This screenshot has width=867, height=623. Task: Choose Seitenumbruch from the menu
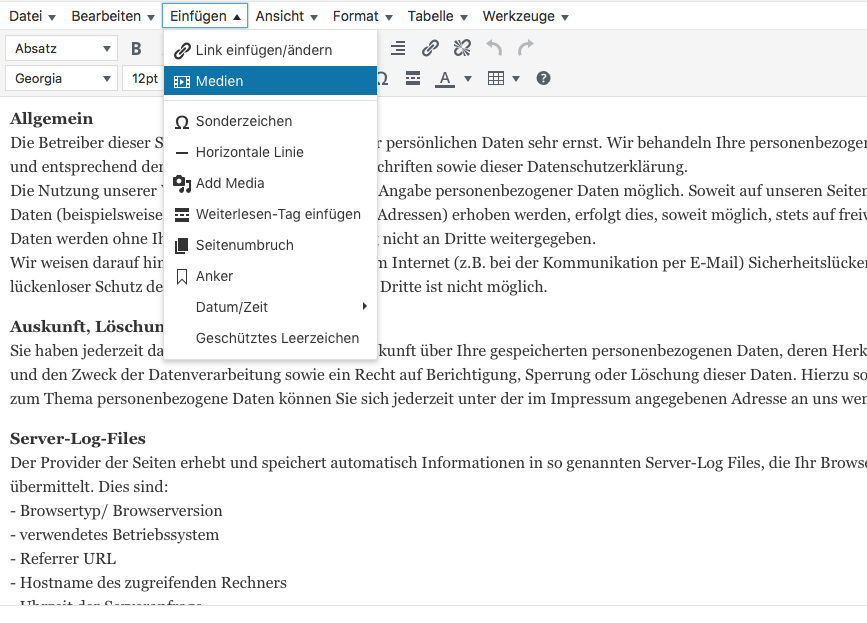pos(270,245)
